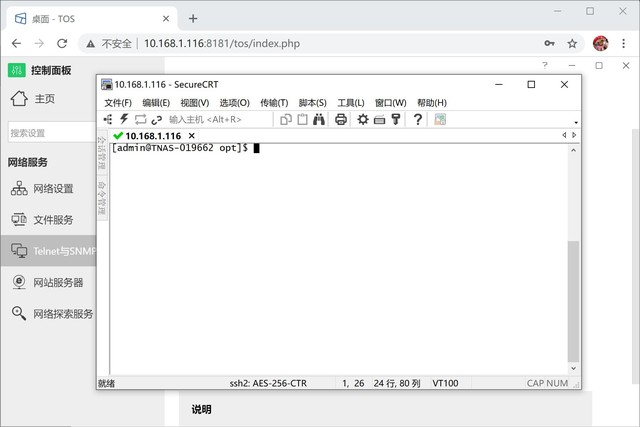The image size is (640, 427).
Task: Select the 10.168.1.116 session tab
Action: (x=153, y=136)
